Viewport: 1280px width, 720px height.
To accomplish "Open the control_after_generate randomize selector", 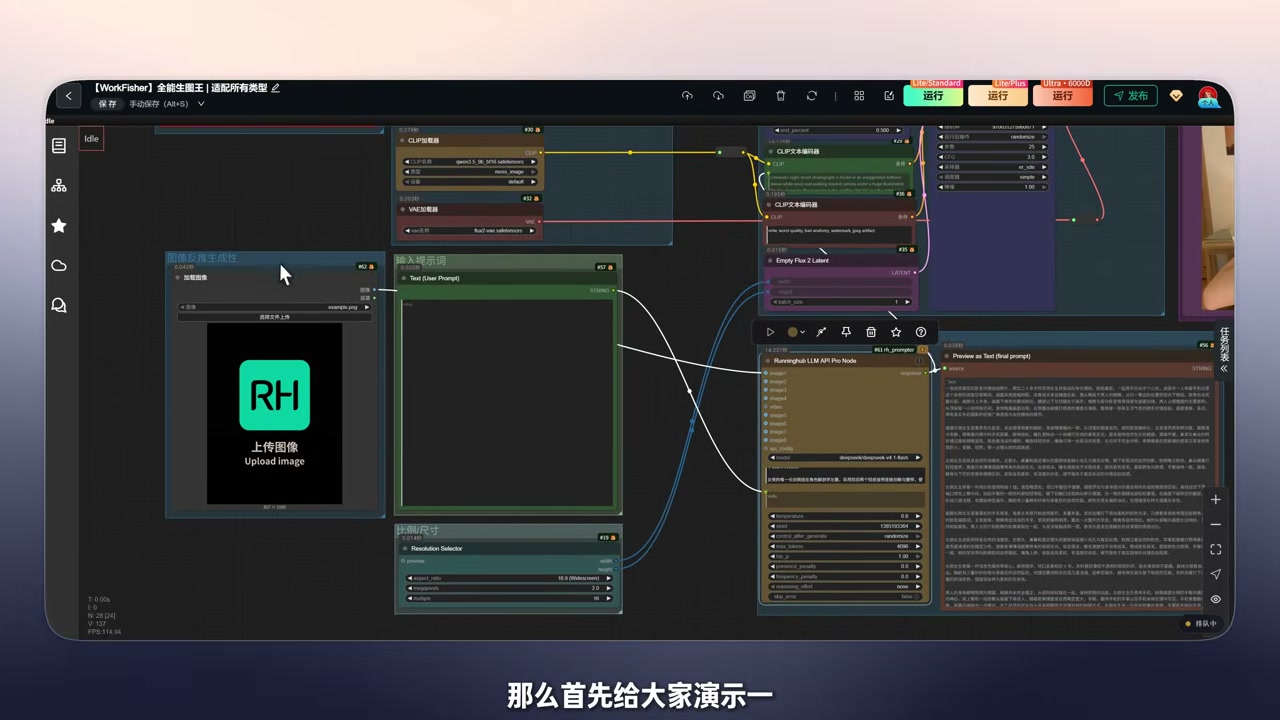I will (x=844, y=536).
